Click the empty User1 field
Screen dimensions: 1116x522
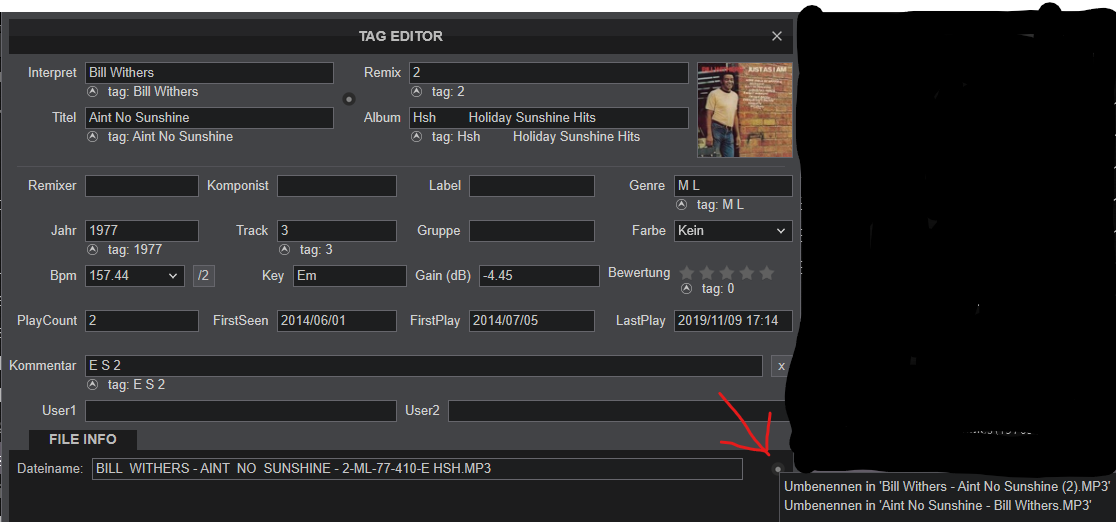[x=241, y=411]
